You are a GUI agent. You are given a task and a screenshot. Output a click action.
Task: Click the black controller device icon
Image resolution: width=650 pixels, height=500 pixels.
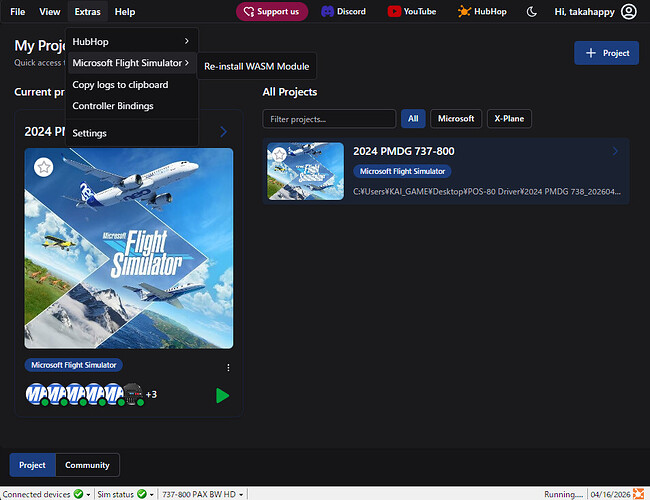click(133, 394)
